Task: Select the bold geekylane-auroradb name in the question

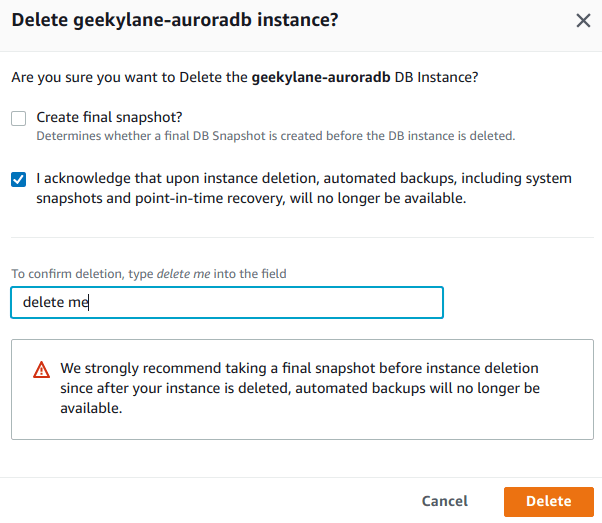Action: click(321, 77)
